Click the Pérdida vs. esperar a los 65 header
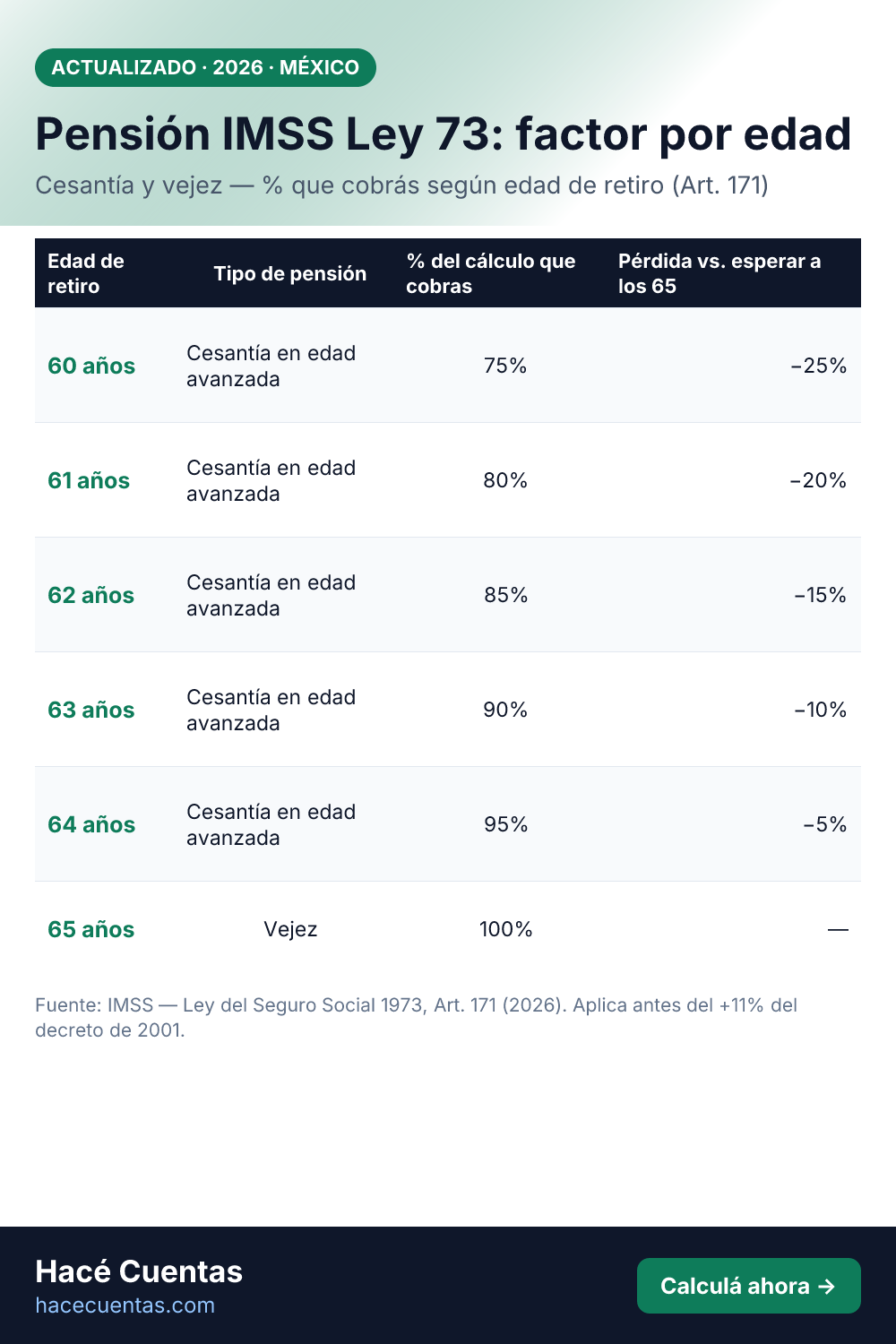Image resolution: width=896 pixels, height=1344 pixels. [719, 273]
